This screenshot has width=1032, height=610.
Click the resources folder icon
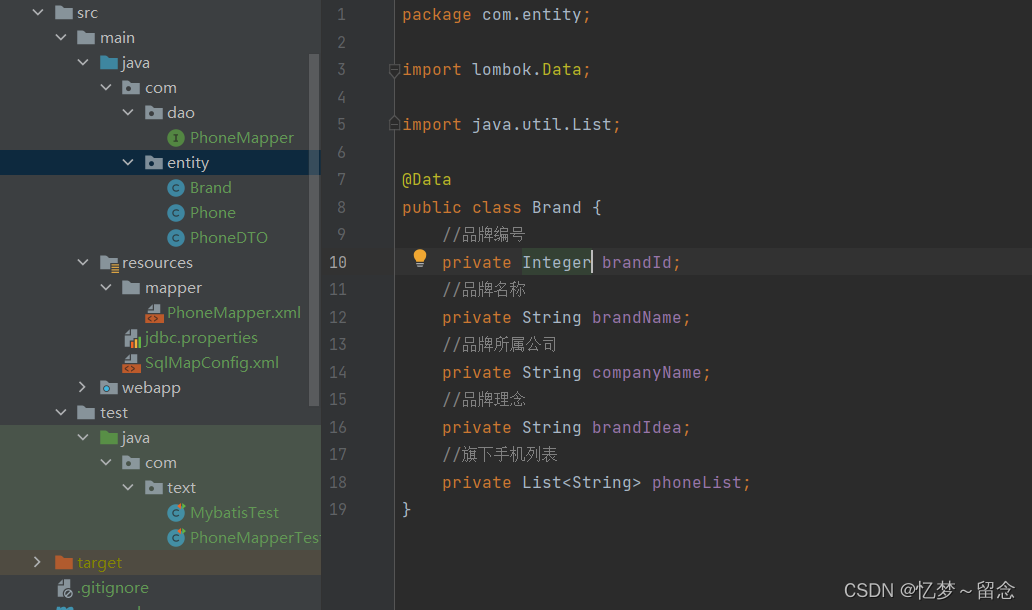tap(109, 263)
